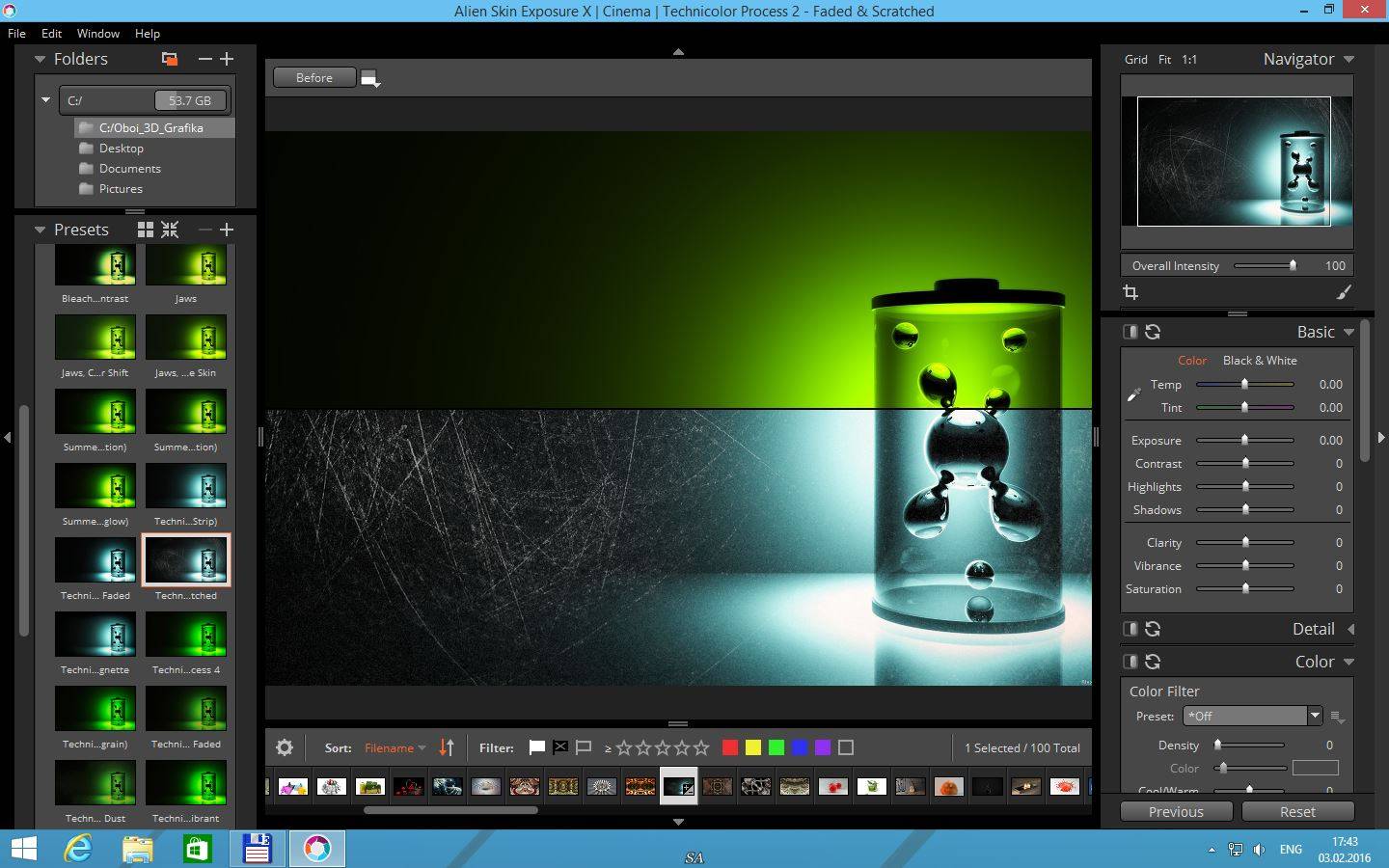Open the Exposure X taskbar icon
The height and width of the screenshot is (868, 1389).
pyautogui.click(x=317, y=849)
